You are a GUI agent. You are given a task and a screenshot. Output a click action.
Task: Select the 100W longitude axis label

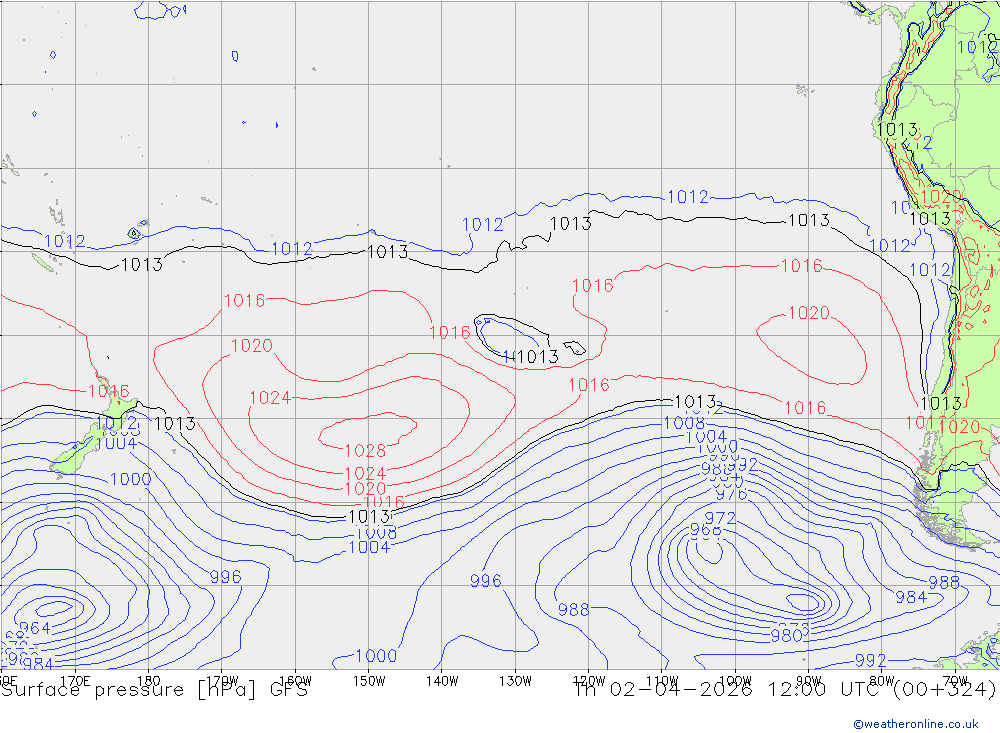pyautogui.click(x=735, y=681)
